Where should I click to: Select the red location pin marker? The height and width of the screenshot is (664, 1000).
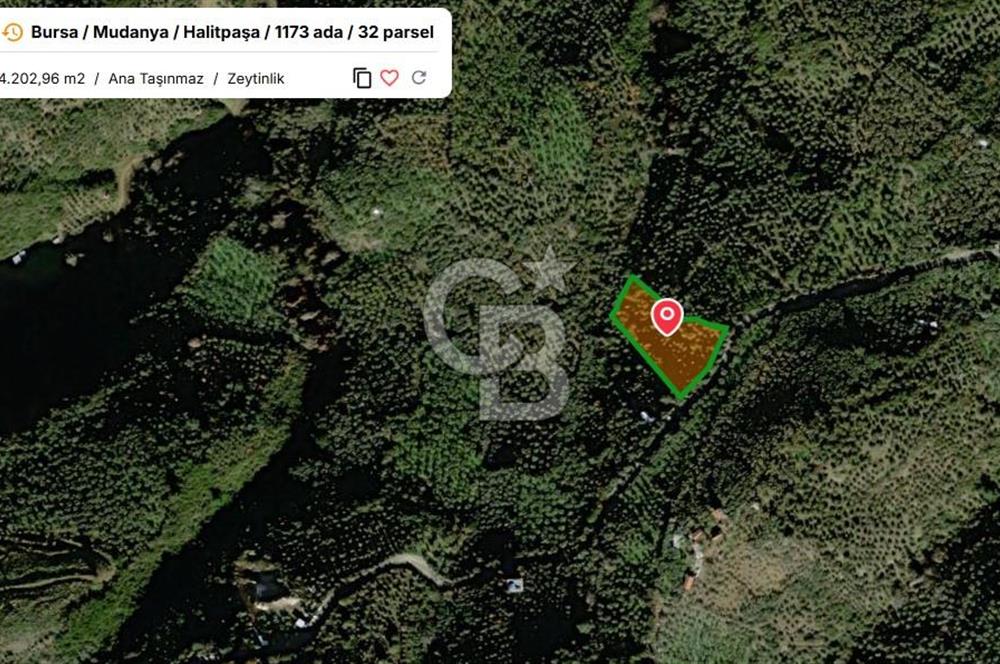[667, 317]
